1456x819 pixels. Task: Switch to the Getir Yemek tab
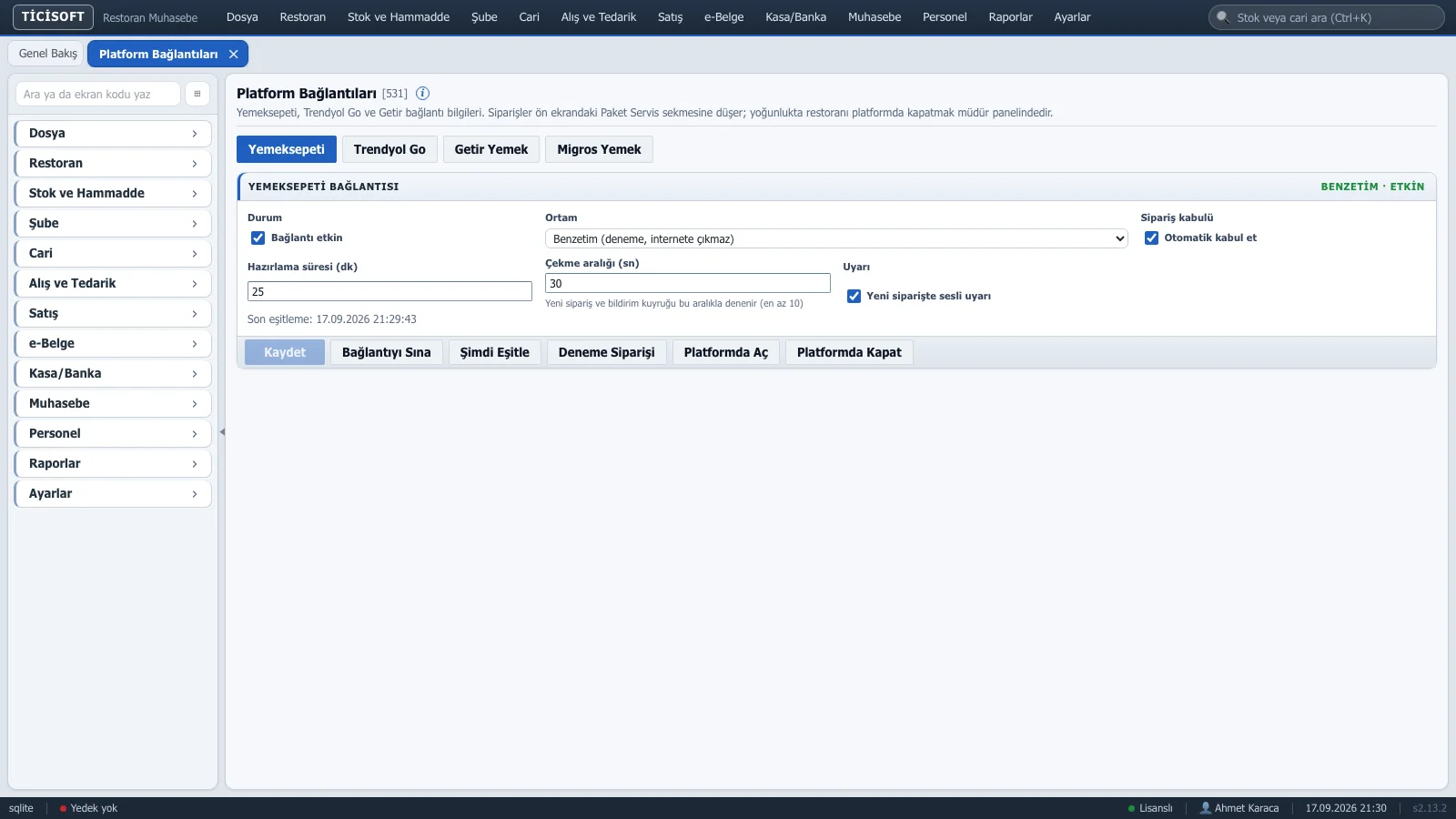[491, 149]
